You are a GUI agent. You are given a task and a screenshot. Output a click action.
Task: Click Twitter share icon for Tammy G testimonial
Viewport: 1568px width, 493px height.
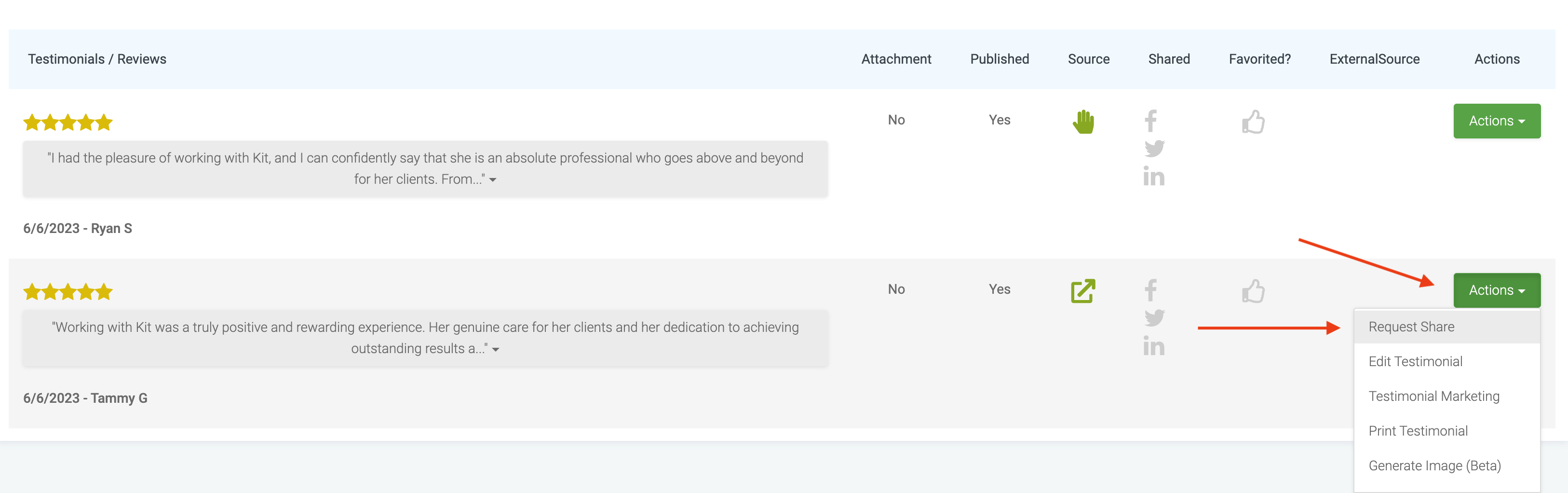tap(1154, 318)
